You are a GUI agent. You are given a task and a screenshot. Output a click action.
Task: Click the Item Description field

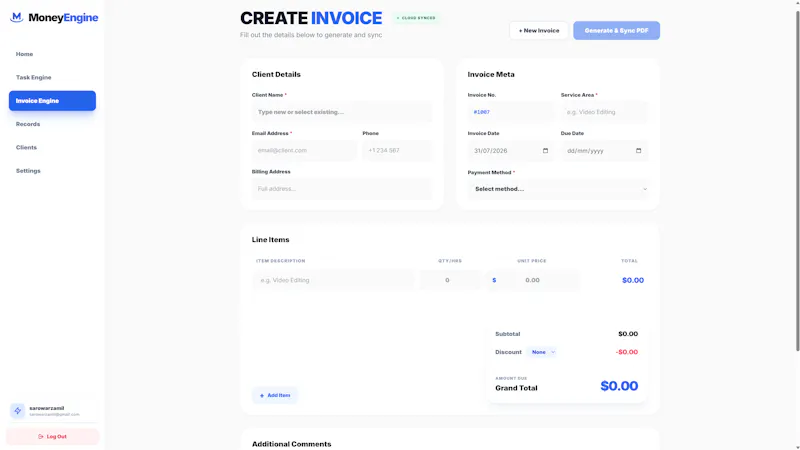[333, 280]
